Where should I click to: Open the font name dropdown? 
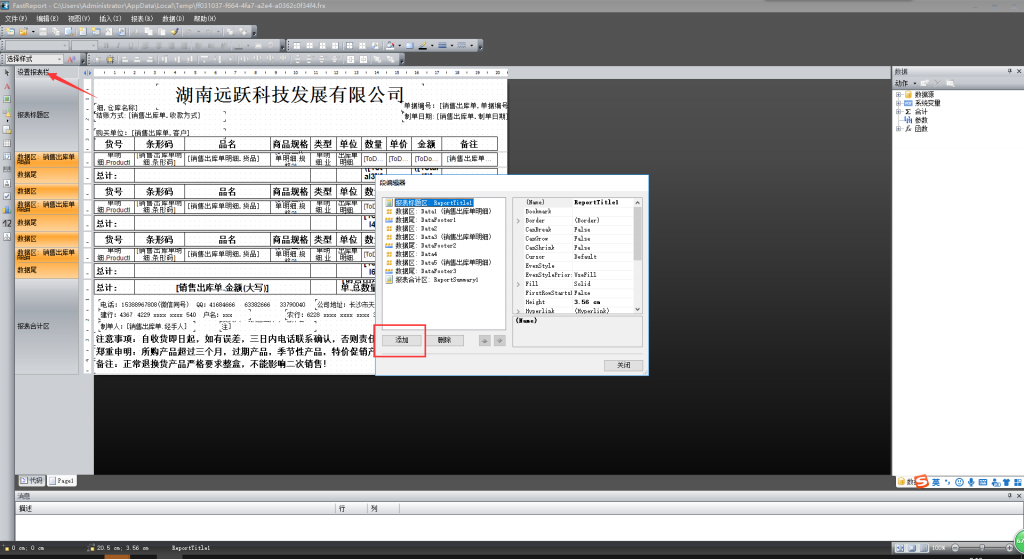(65, 46)
